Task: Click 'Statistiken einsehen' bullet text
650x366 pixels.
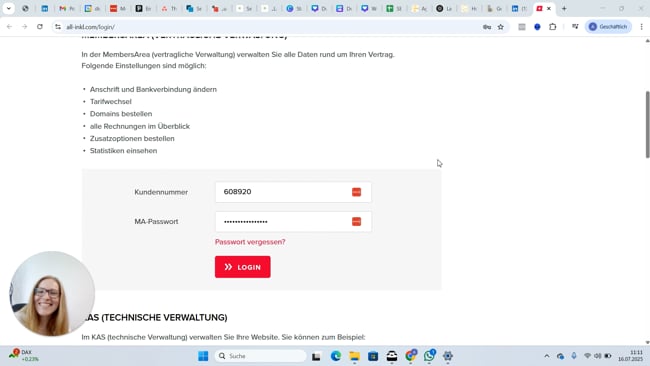Action: coord(124,151)
